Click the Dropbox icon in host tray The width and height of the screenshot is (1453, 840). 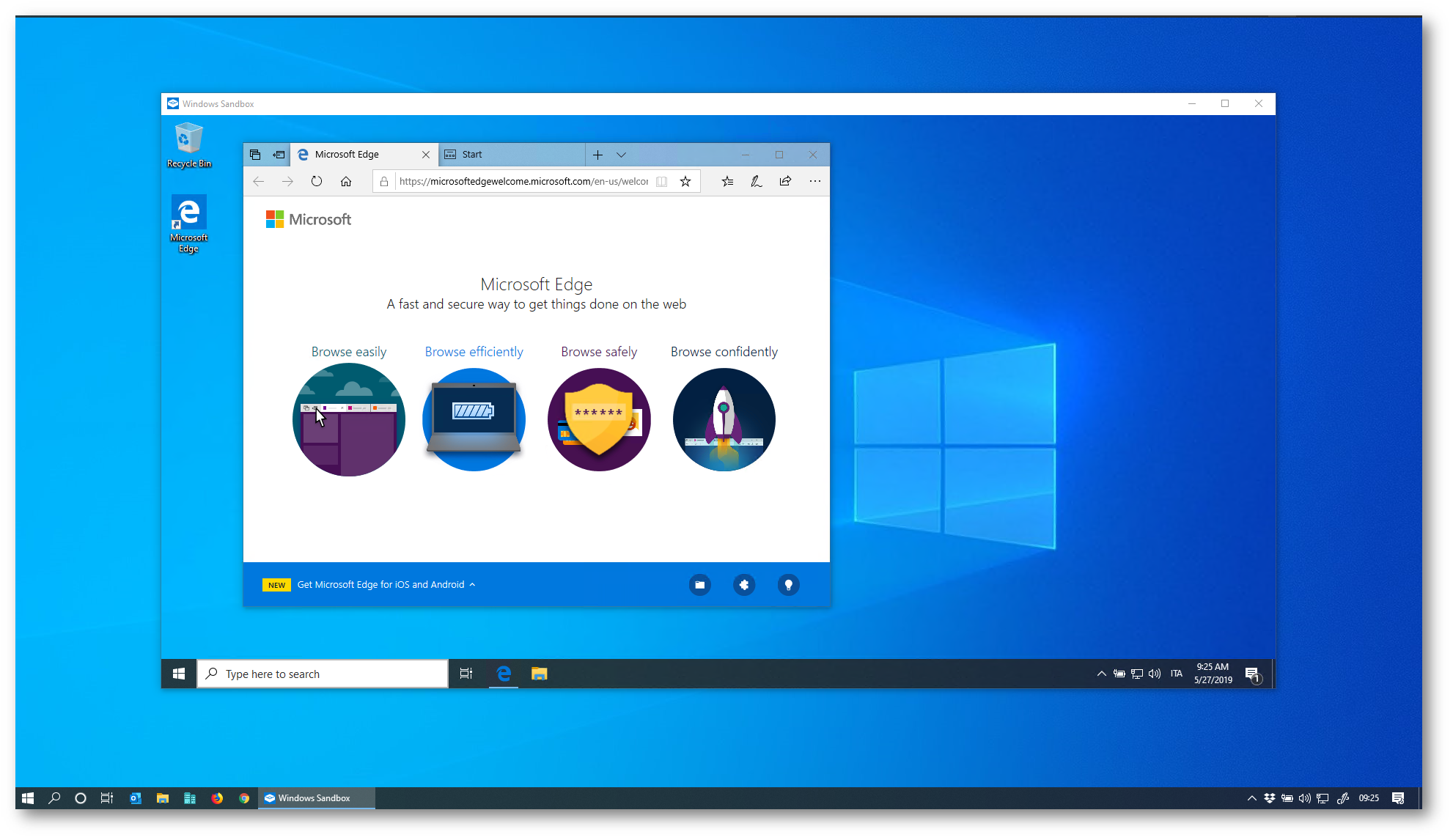click(x=1270, y=798)
